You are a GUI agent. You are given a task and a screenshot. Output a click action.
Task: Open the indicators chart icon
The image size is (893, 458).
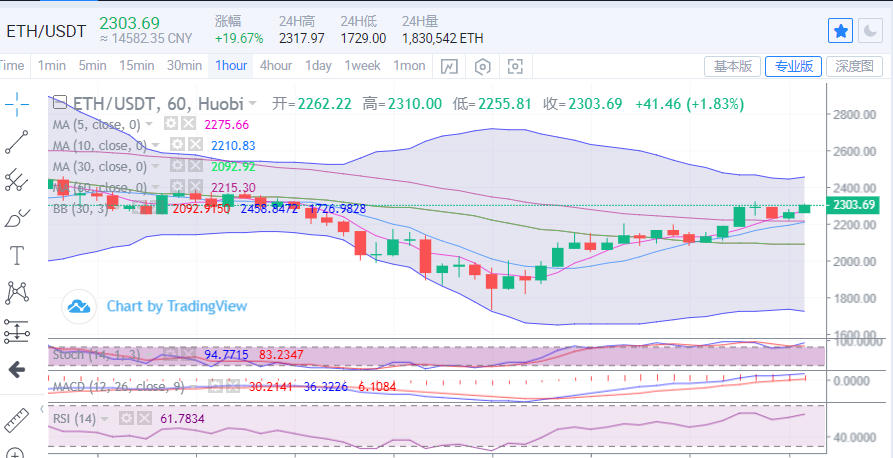[x=449, y=66]
